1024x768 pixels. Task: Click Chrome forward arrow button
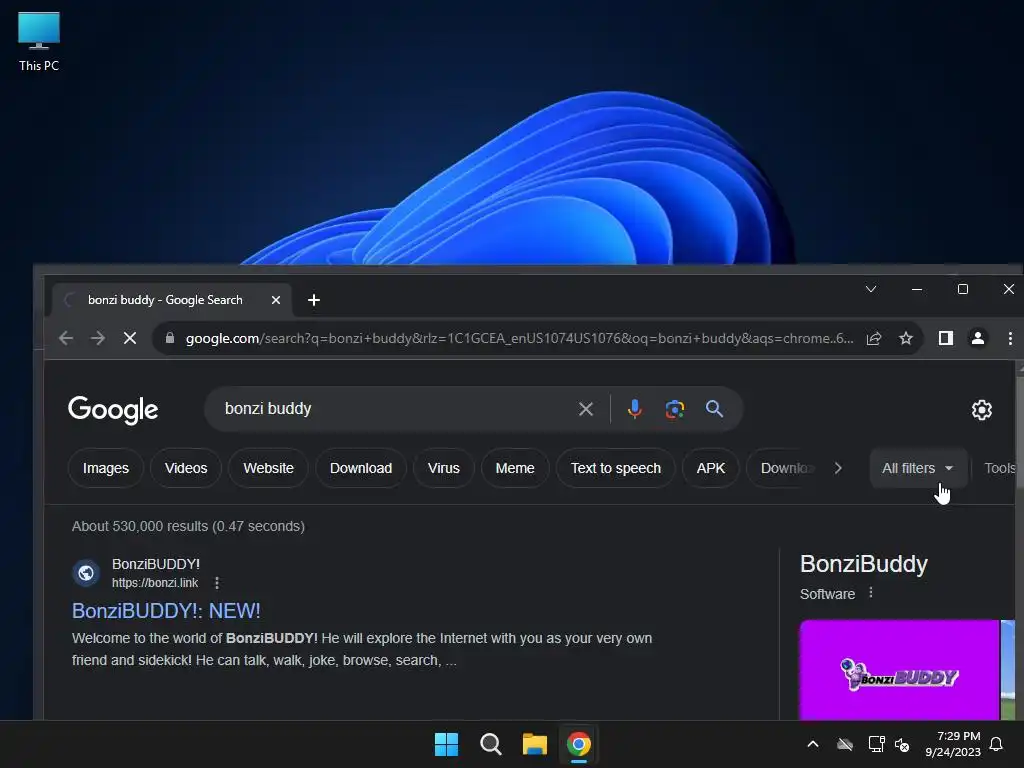click(98, 338)
